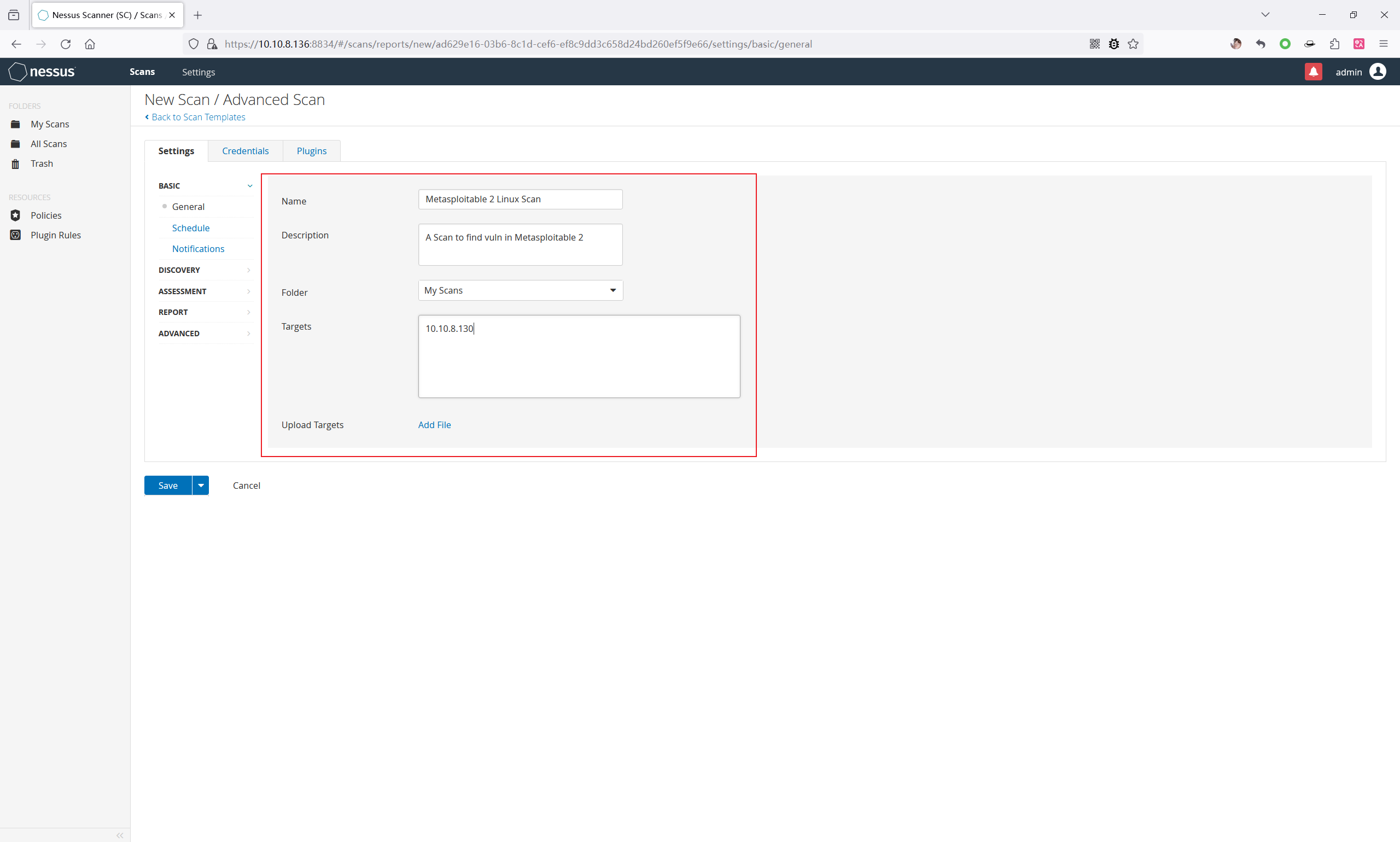1400x842 pixels.
Task: Click the All Scans folder icon
Action: point(15,144)
